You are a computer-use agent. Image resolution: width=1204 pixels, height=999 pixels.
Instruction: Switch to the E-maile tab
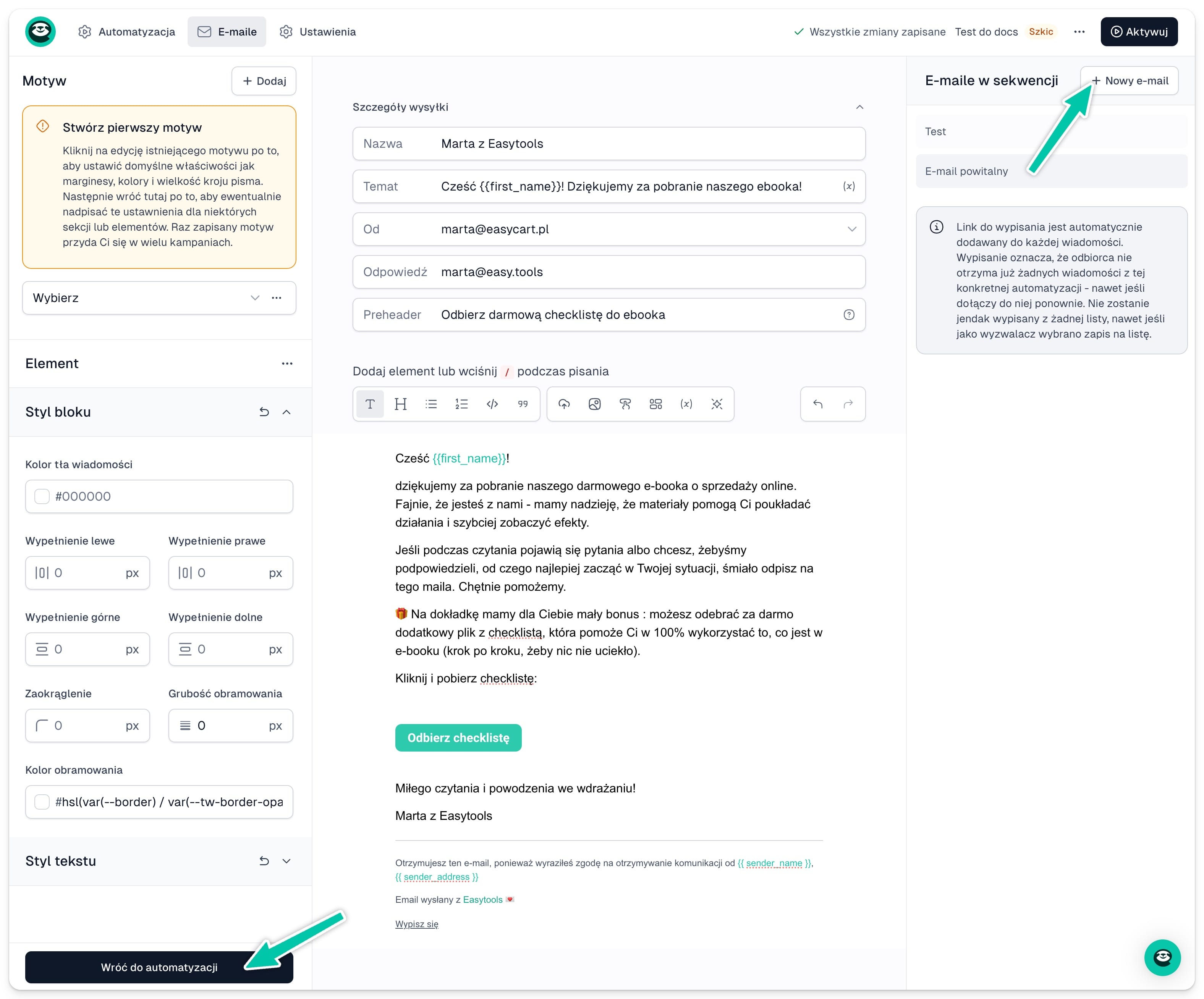227,32
